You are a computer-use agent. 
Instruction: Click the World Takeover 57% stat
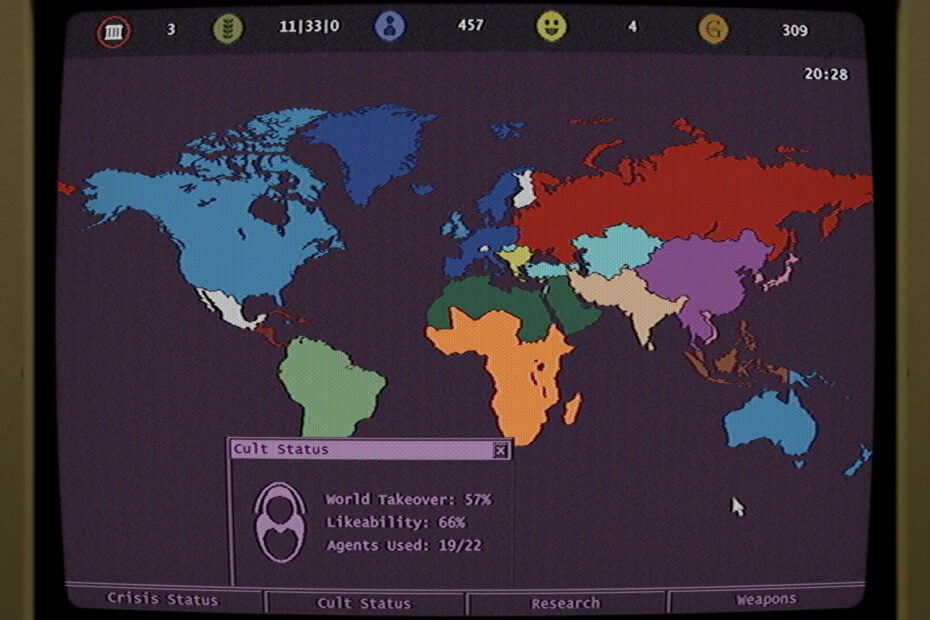408,499
